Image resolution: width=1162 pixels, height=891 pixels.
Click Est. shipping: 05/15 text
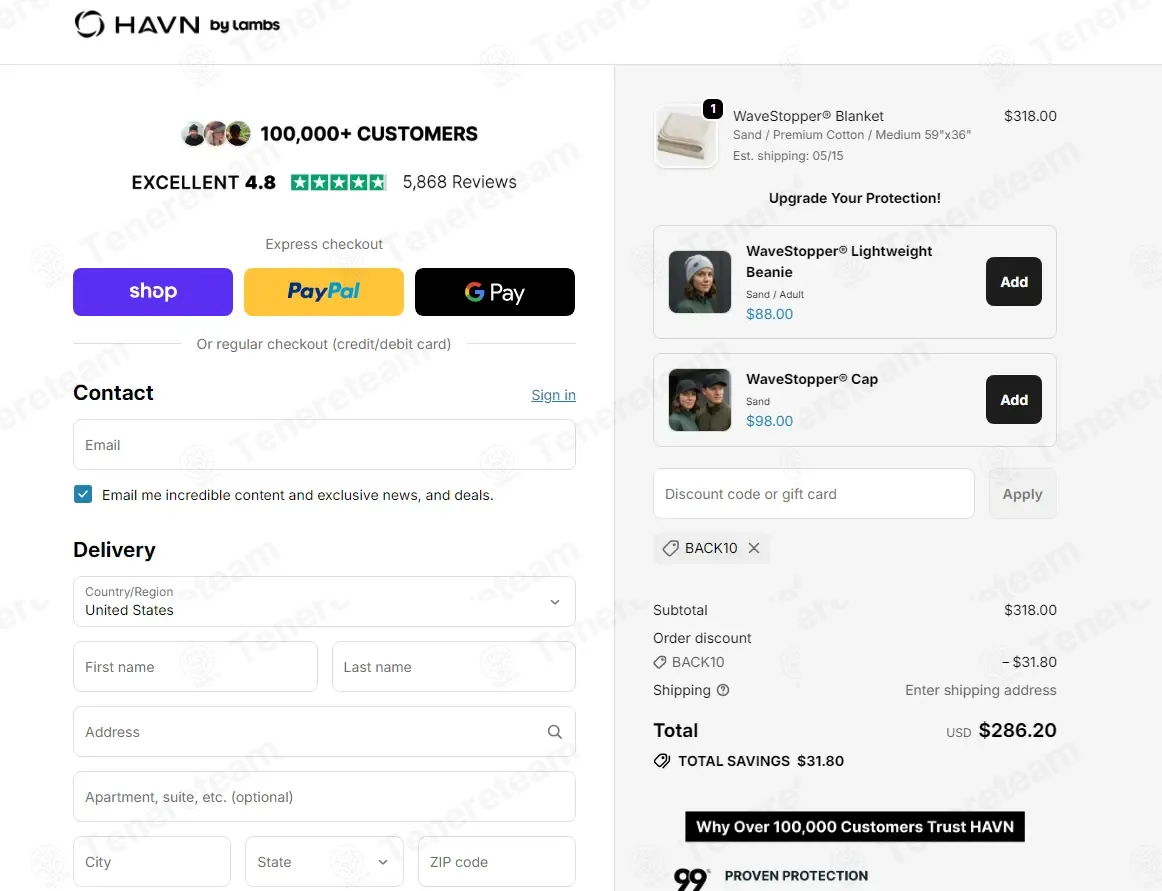click(788, 156)
